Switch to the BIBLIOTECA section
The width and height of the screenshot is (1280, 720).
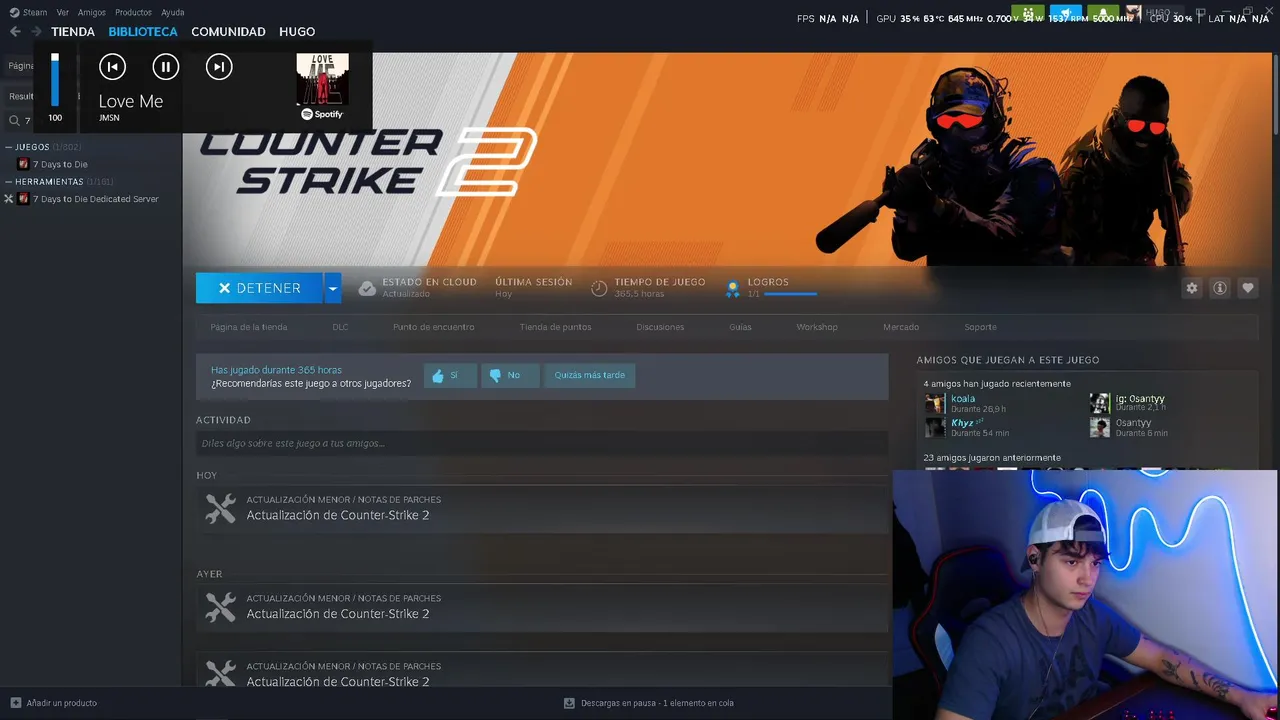pyautogui.click(x=143, y=32)
